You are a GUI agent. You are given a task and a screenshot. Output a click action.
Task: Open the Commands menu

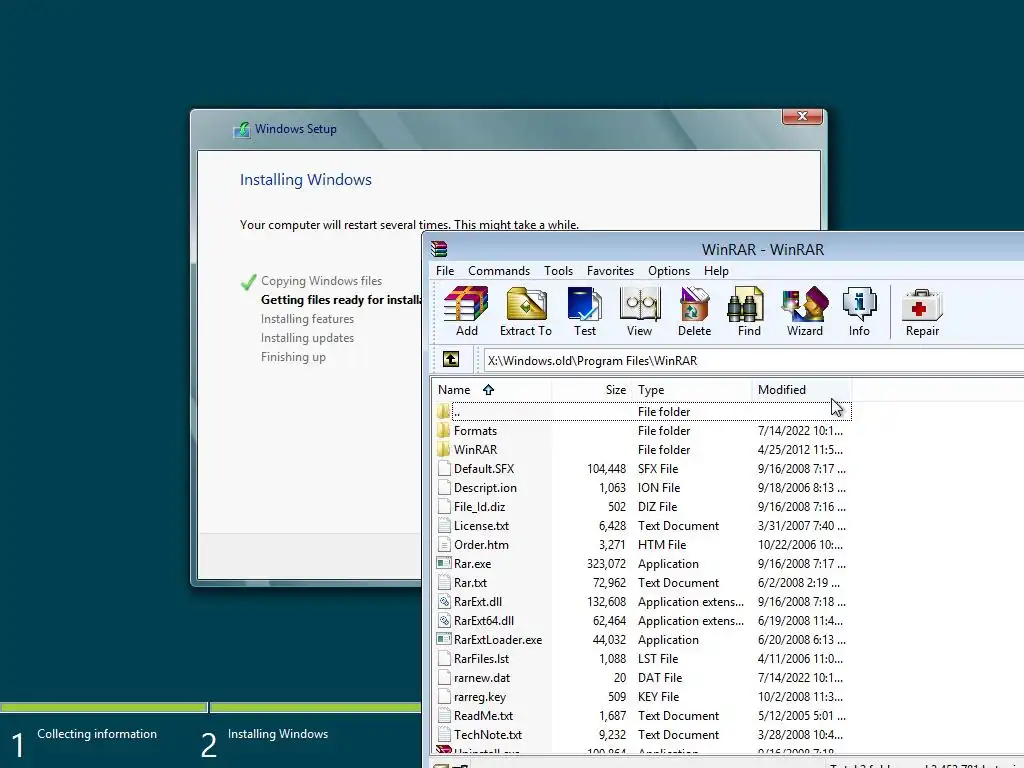click(499, 270)
